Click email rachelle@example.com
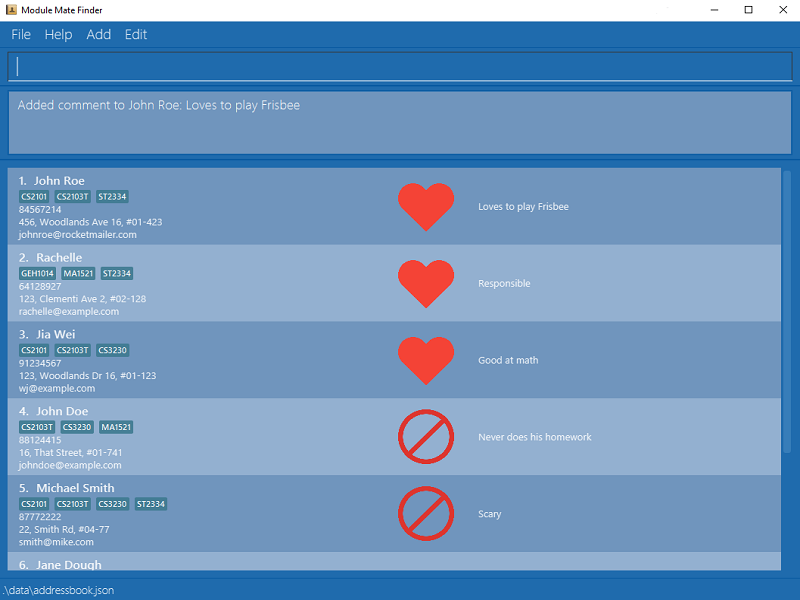 [x=69, y=312]
